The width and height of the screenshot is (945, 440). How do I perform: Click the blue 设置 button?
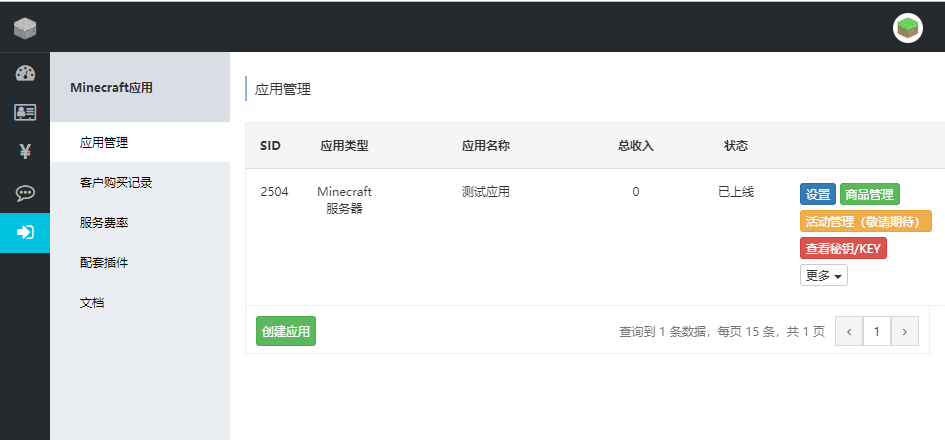[x=818, y=195]
